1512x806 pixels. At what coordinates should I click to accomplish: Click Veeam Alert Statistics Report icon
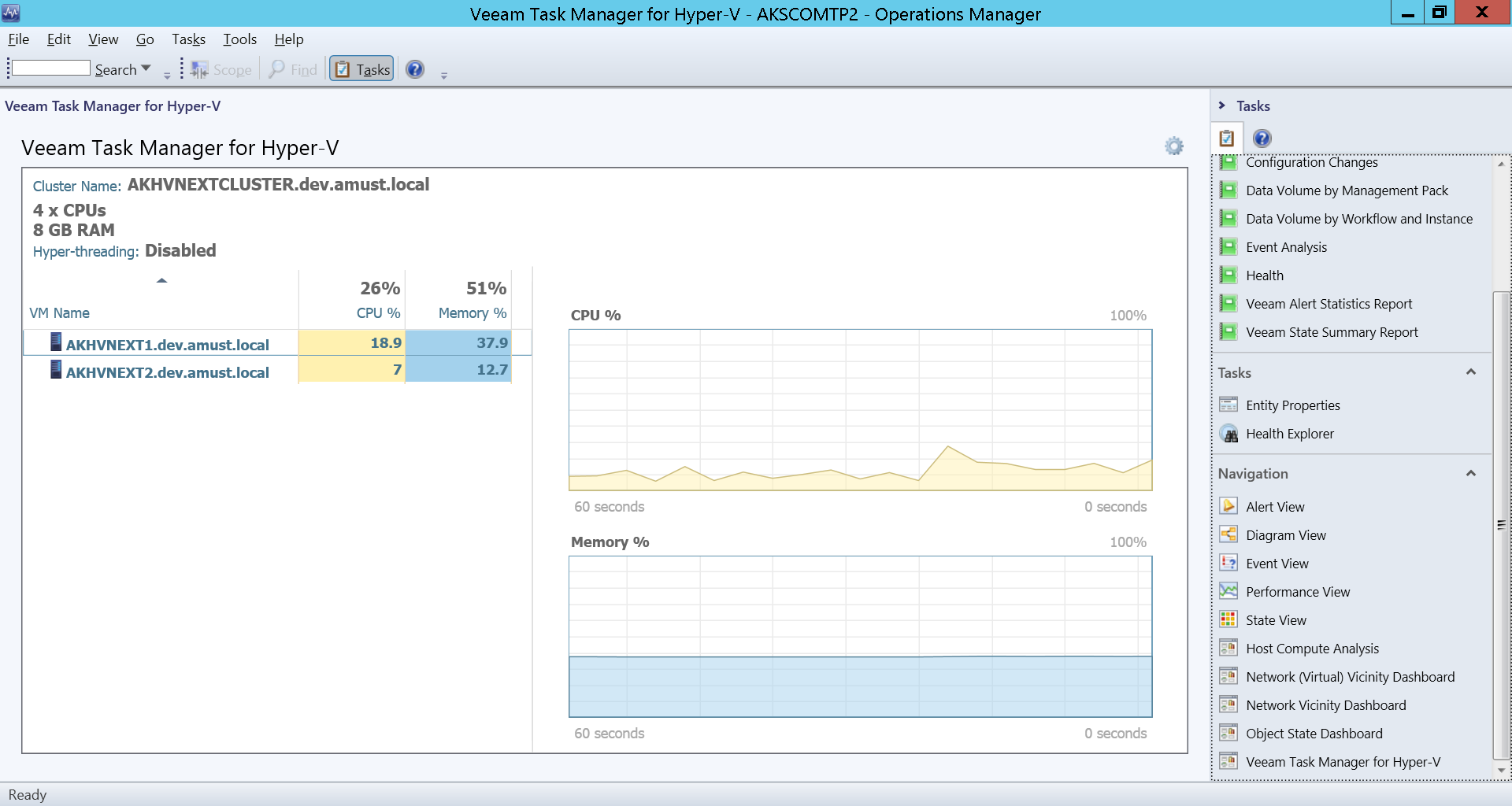(1228, 304)
